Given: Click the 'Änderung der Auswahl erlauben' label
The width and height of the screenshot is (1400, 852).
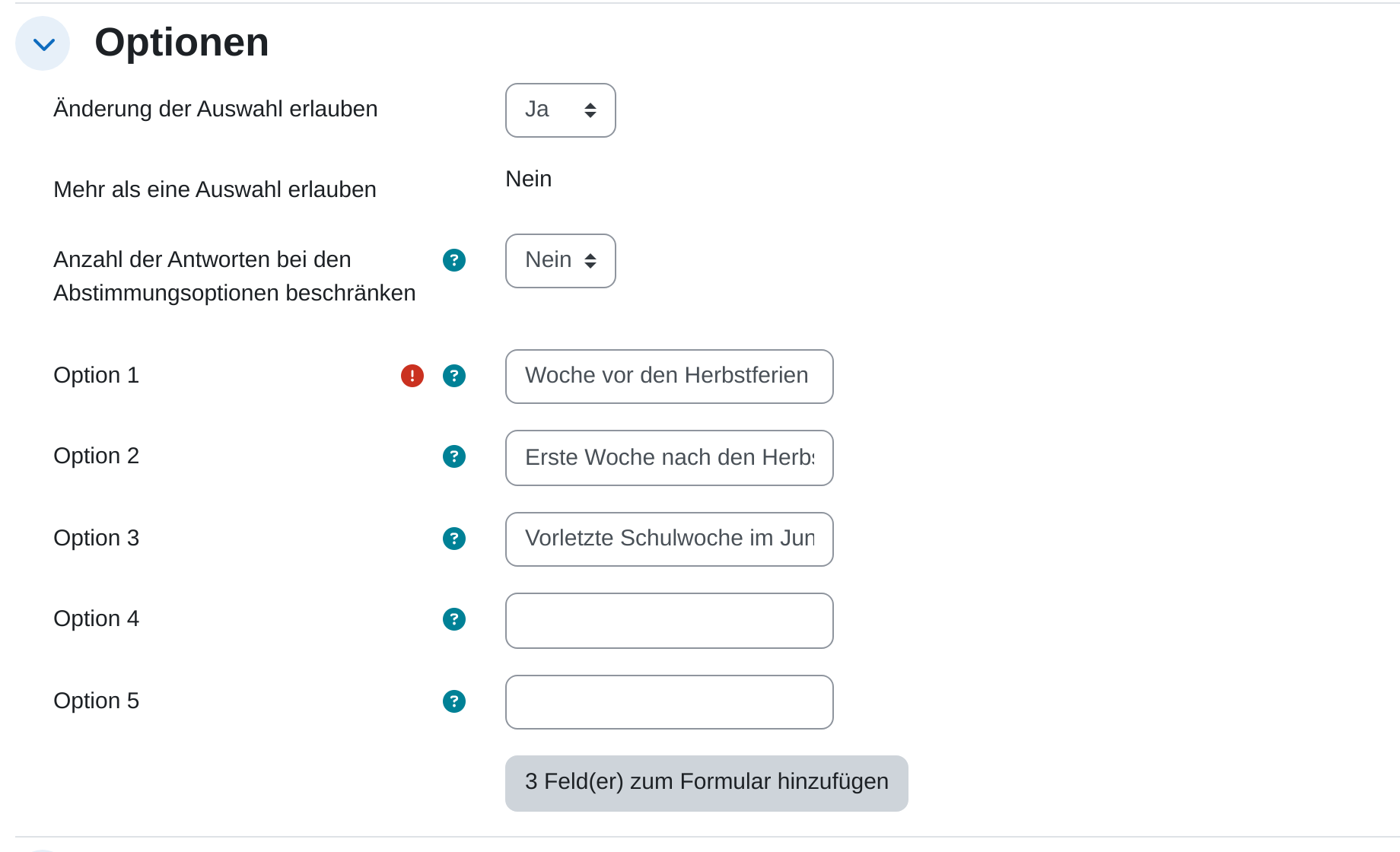Looking at the screenshot, I should [x=215, y=109].
